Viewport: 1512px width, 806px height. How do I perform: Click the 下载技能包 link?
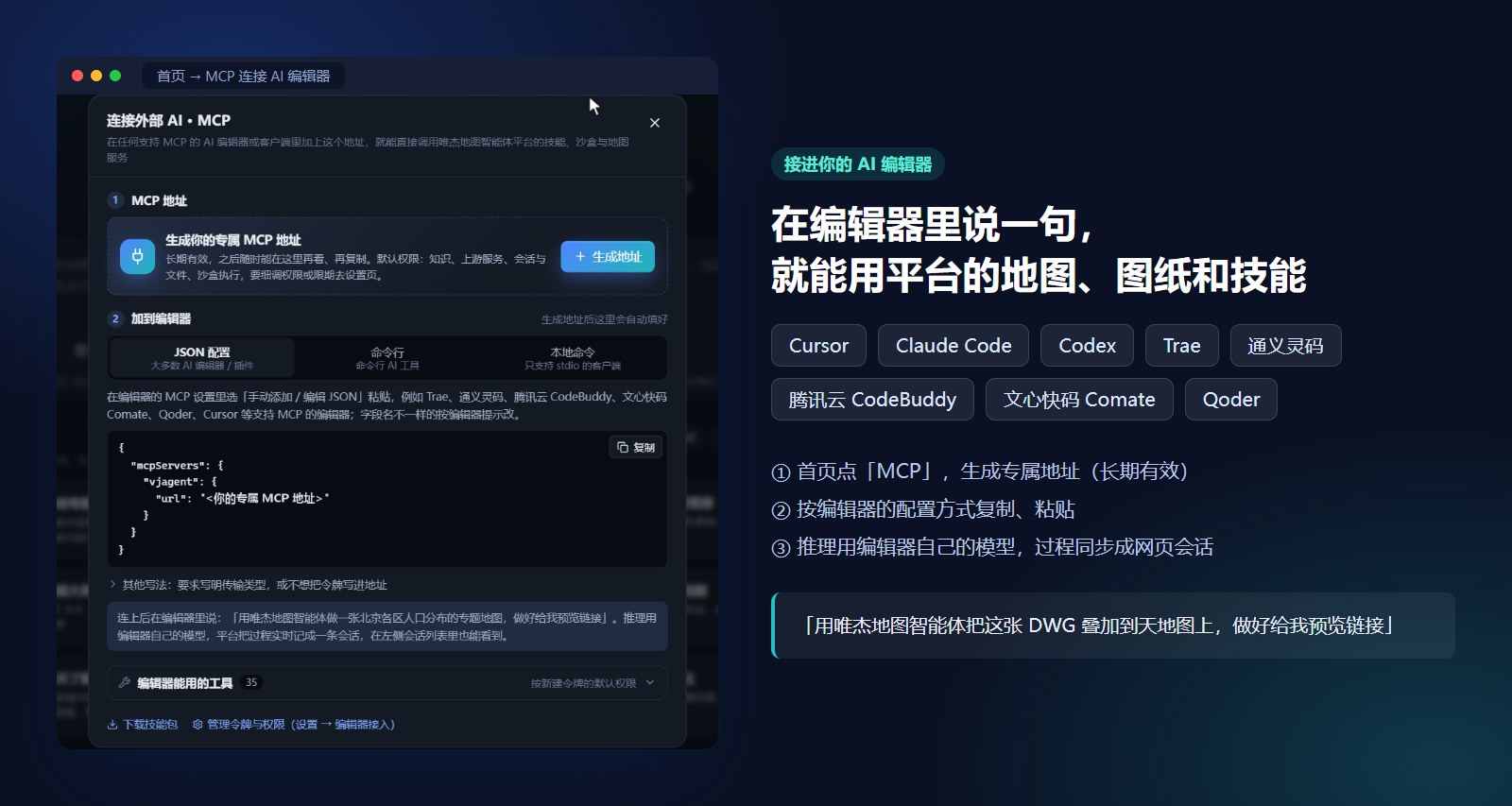(x=143, y=725)
